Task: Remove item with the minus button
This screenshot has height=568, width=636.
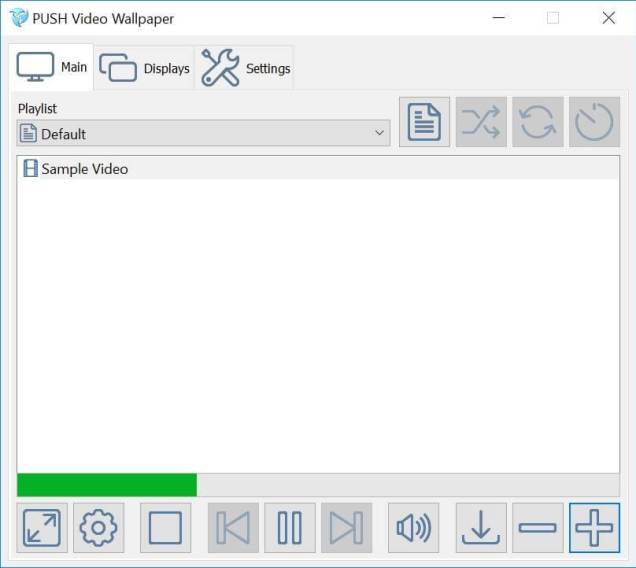Action: tap(537, 528)
